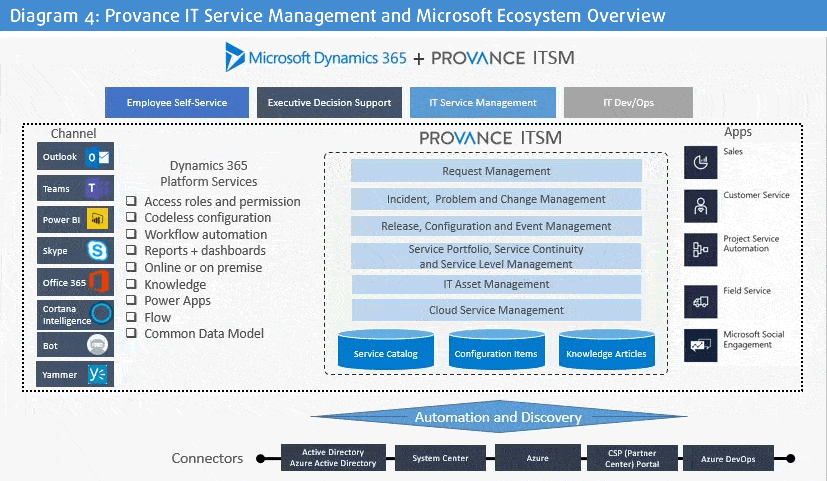Click the Service Portfolio, Service Continuity bar
The height and width of the screenshot is (481, 827).
(x=496, y=256)
